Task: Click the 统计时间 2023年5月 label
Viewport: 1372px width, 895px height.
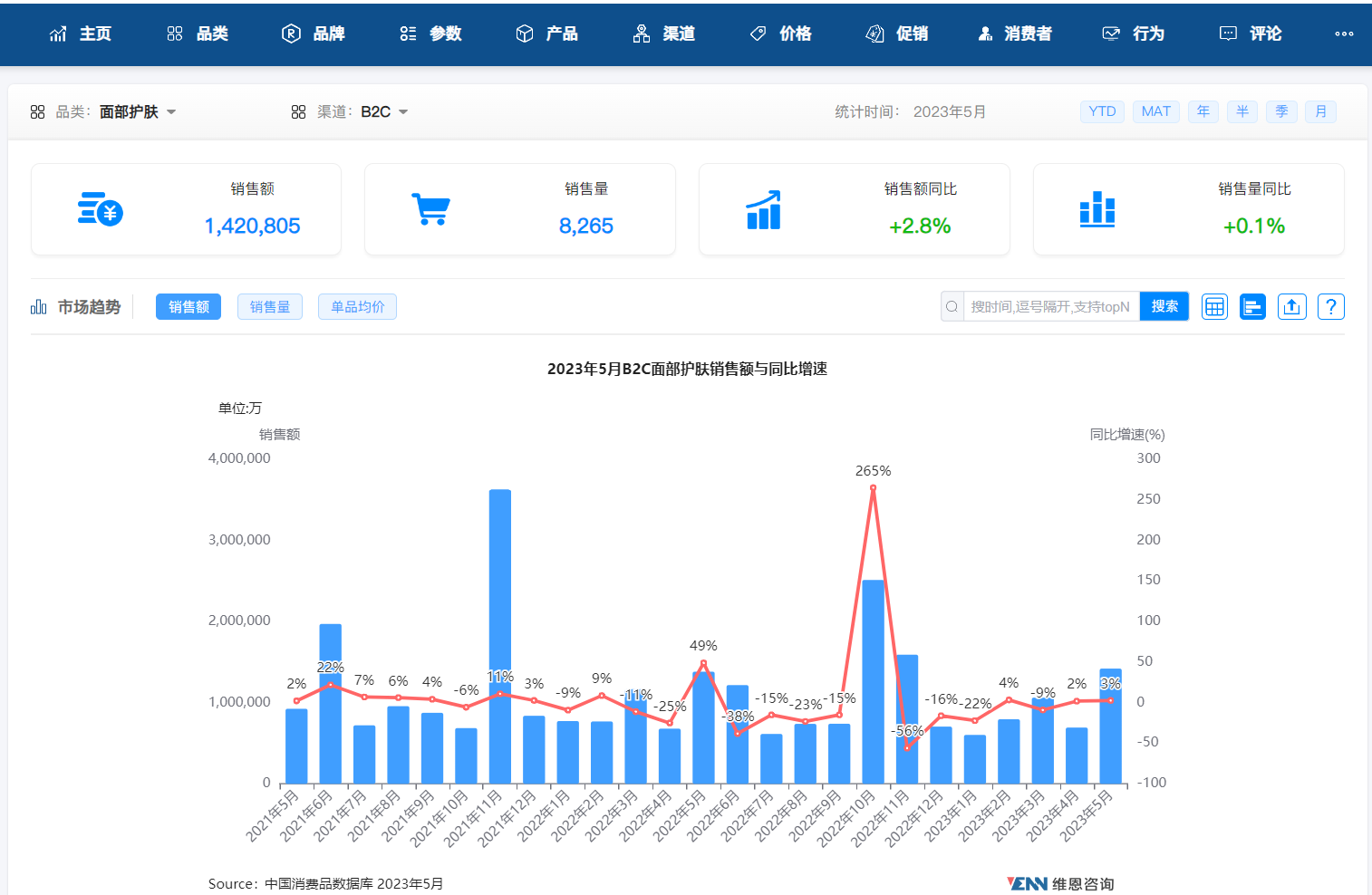Action: (910, 111)
